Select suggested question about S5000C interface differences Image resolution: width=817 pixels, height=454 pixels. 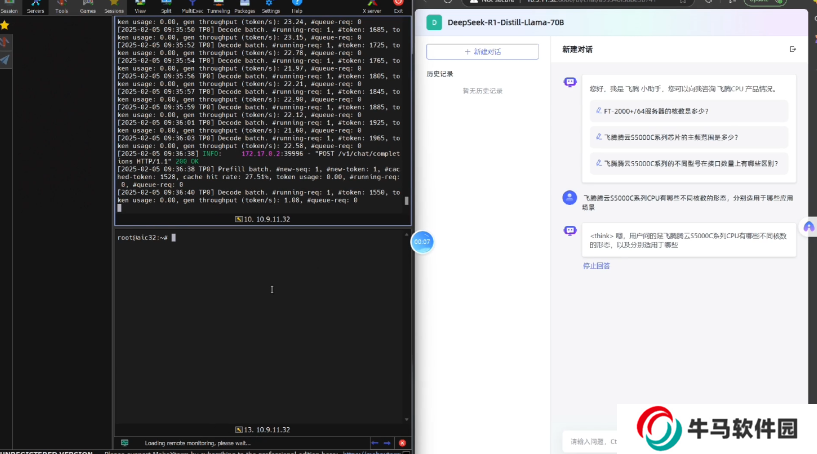click(x=690, y=162)
